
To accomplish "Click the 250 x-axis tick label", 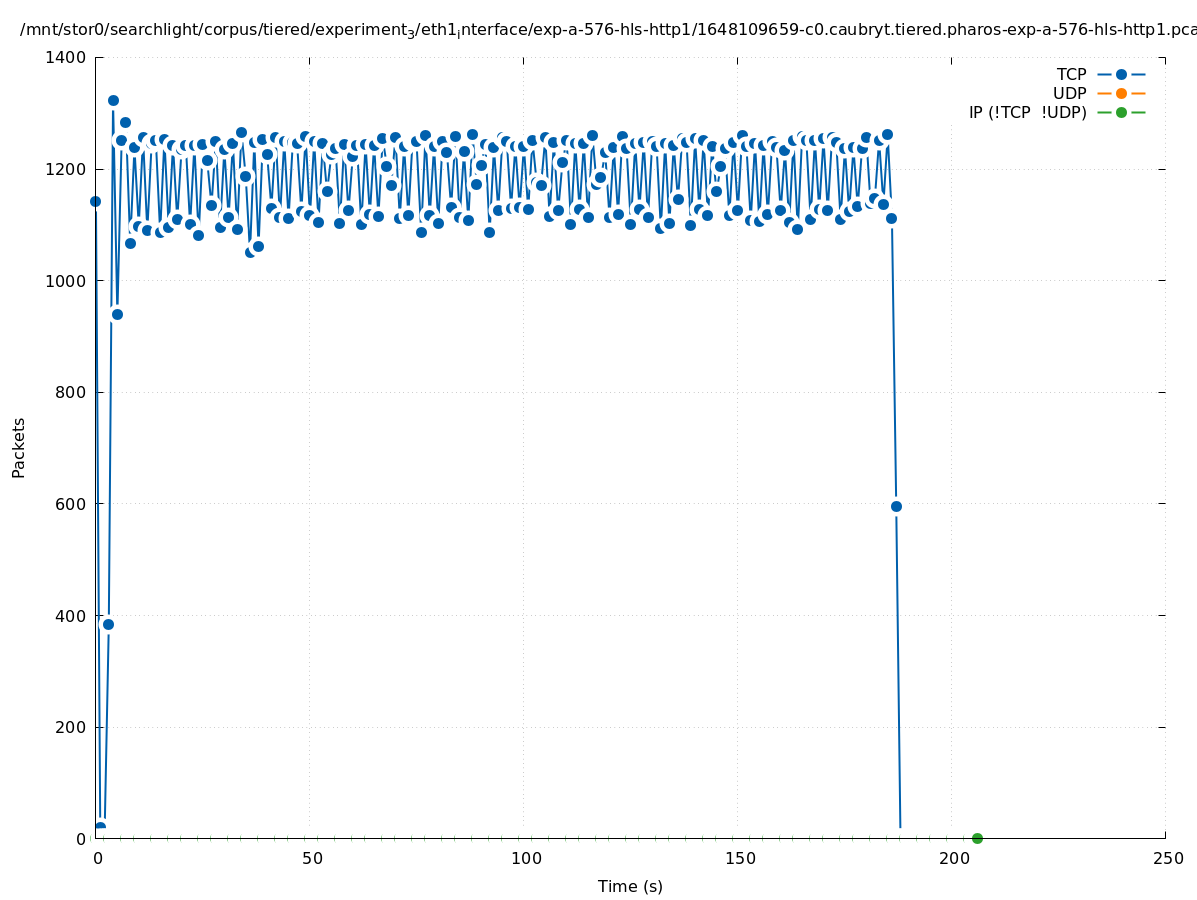I will point(1167,859).
